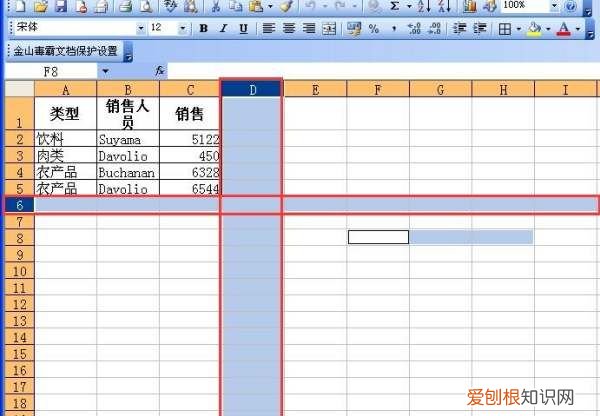Toggle Align Right
This screenshot has height=416, width=600.
click(309, 28)
